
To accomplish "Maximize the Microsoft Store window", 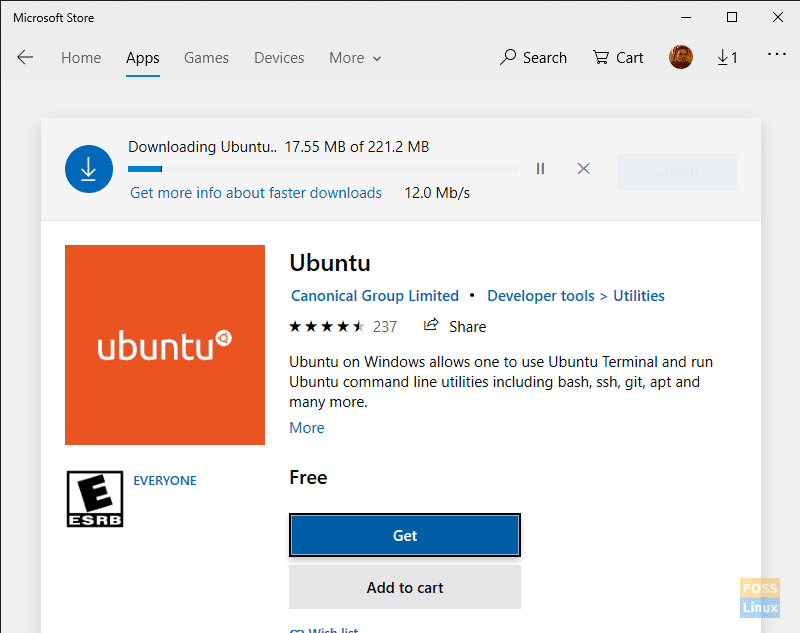I will click(x=732, y=17).
